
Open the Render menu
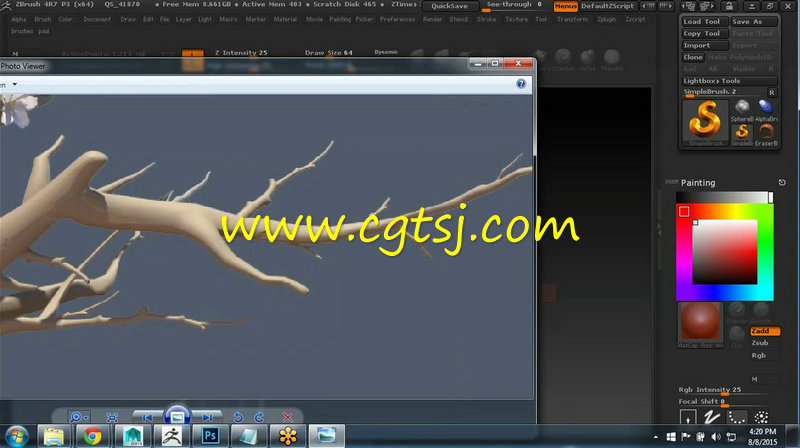(433, 19)
